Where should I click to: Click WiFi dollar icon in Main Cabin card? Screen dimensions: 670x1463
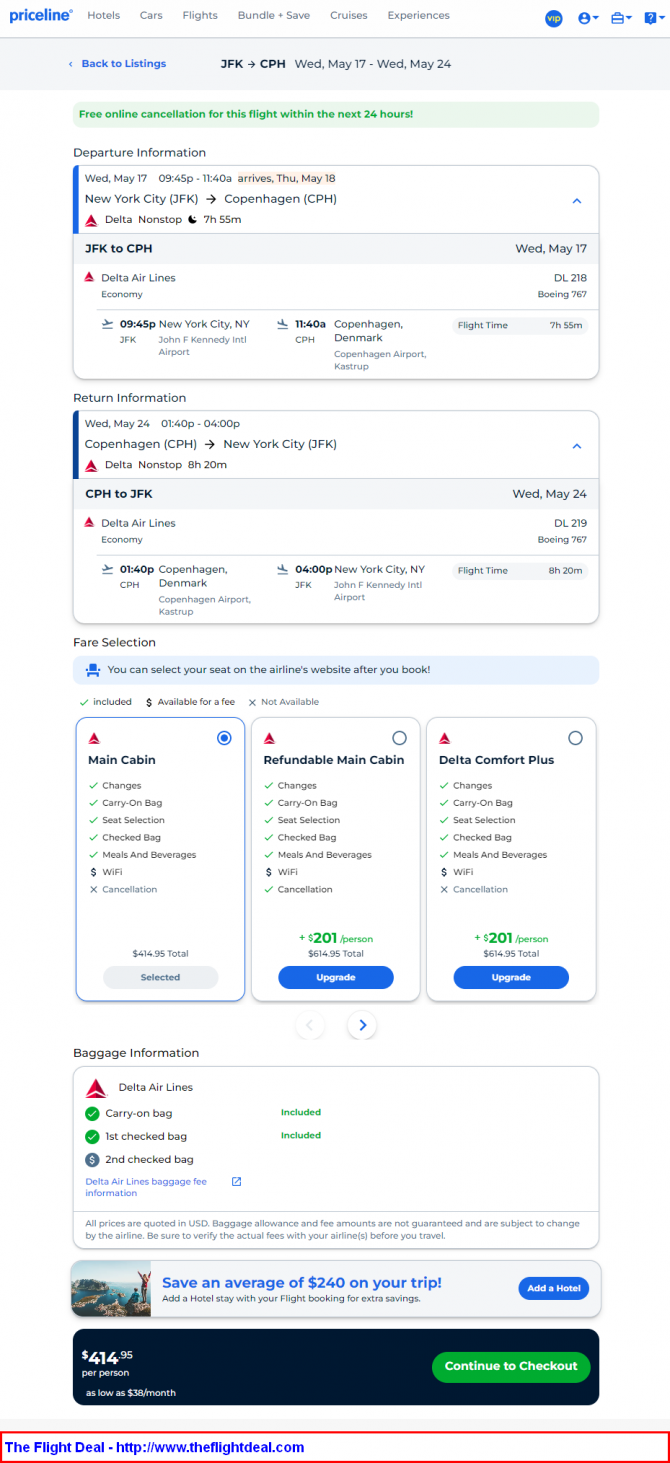click(x=93, y=872)
